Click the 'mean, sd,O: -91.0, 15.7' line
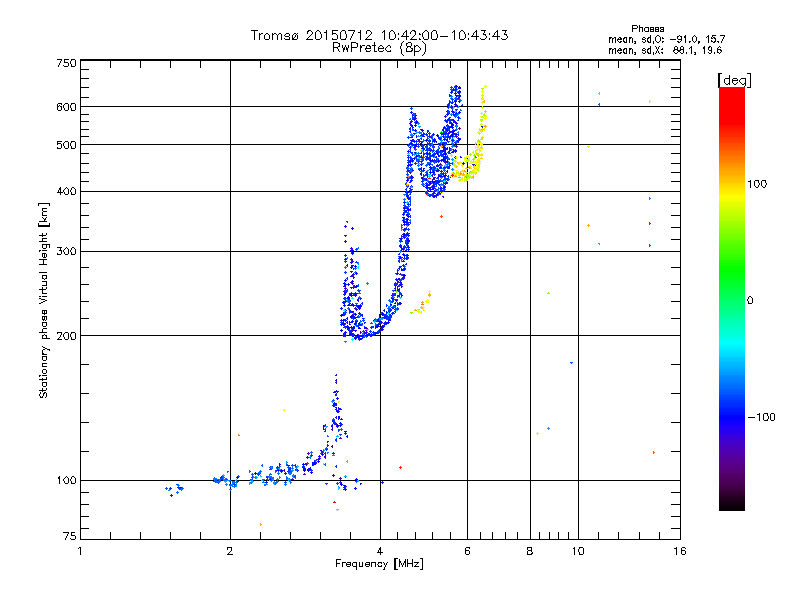Image resolution: width=800 pixels, height=600 pixels. (666, 39)
